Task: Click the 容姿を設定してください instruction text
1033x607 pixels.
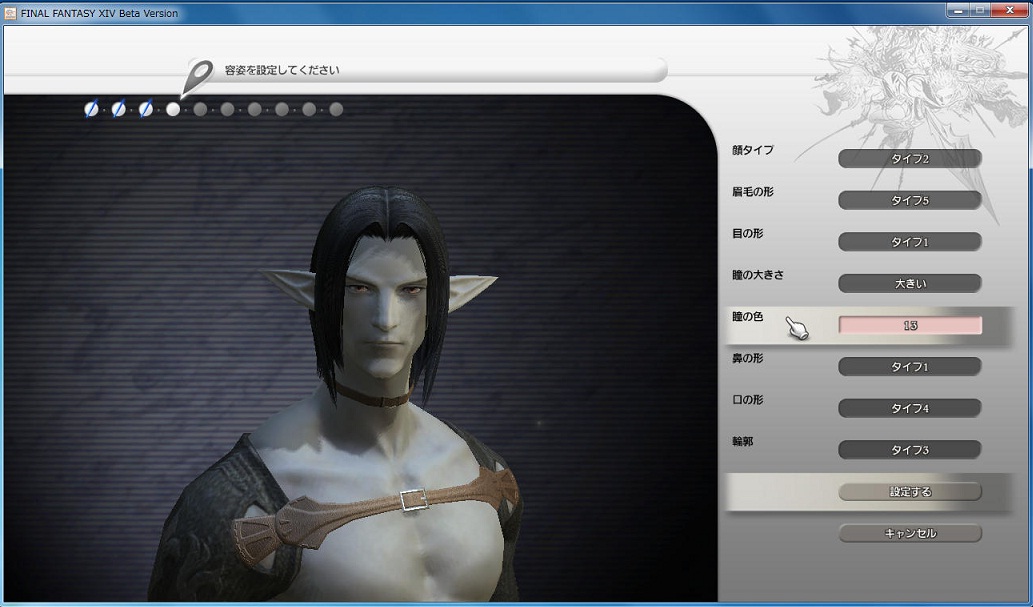Action: 282,70
